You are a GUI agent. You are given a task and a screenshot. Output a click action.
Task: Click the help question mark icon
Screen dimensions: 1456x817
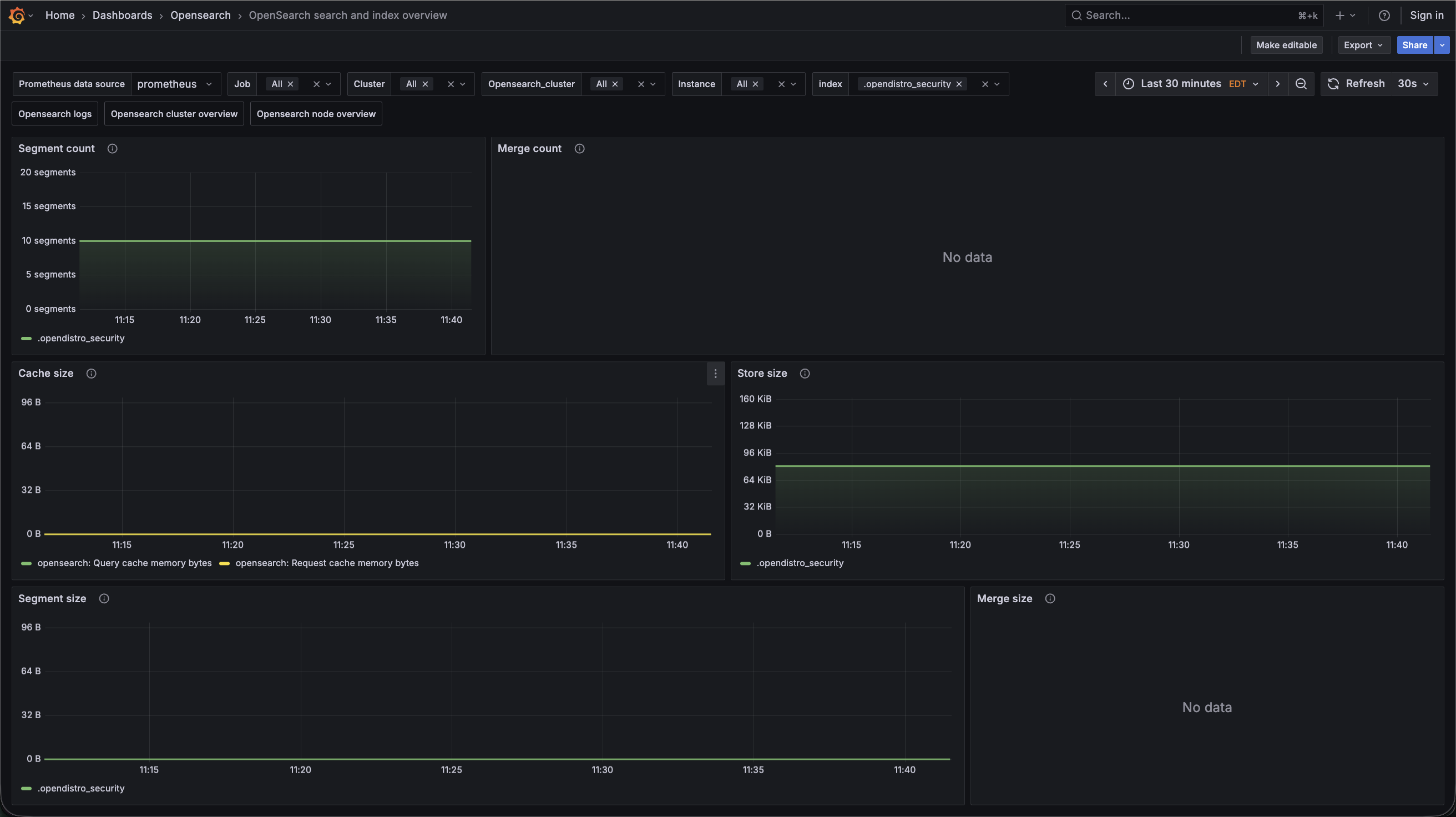pos(1384,16)
